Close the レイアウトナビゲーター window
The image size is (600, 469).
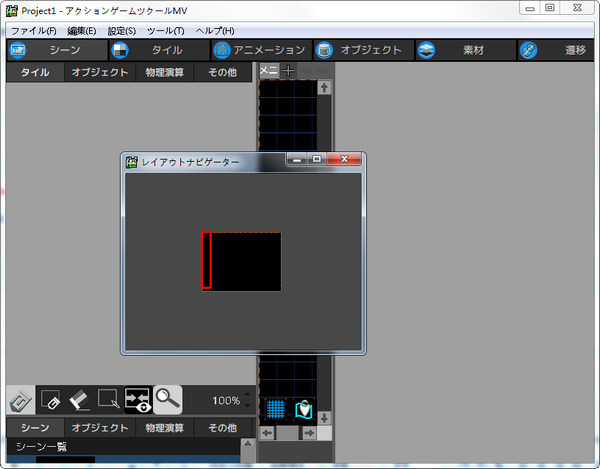pos(344,160)
